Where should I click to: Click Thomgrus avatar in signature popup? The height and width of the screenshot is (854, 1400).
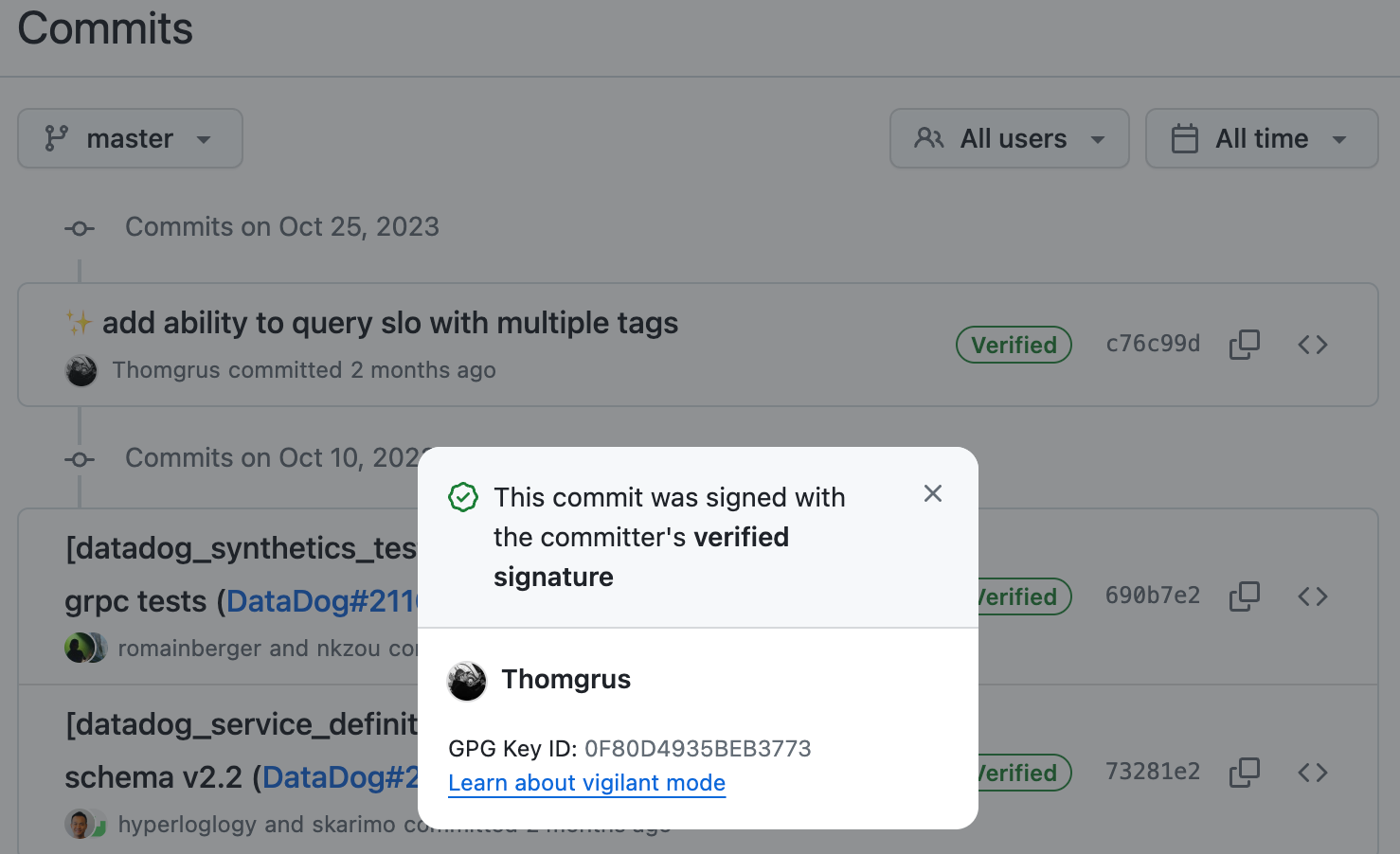pos(467,681)
